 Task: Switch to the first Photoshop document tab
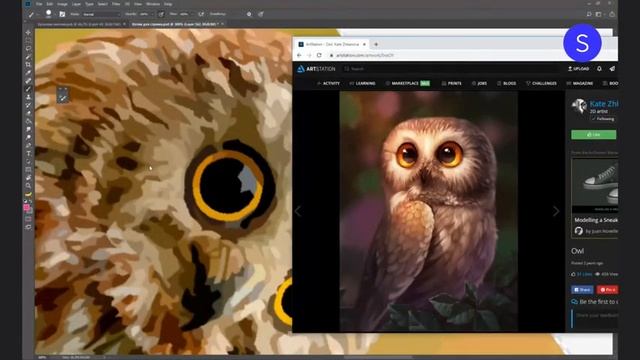pos(80,24)
